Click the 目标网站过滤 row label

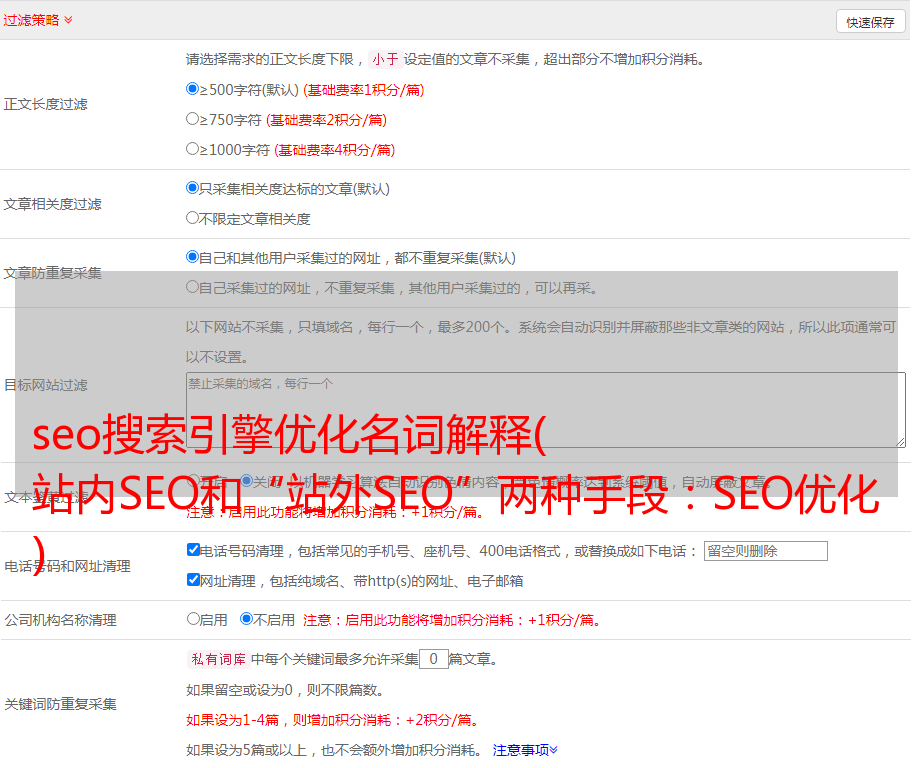coord(45,385)
